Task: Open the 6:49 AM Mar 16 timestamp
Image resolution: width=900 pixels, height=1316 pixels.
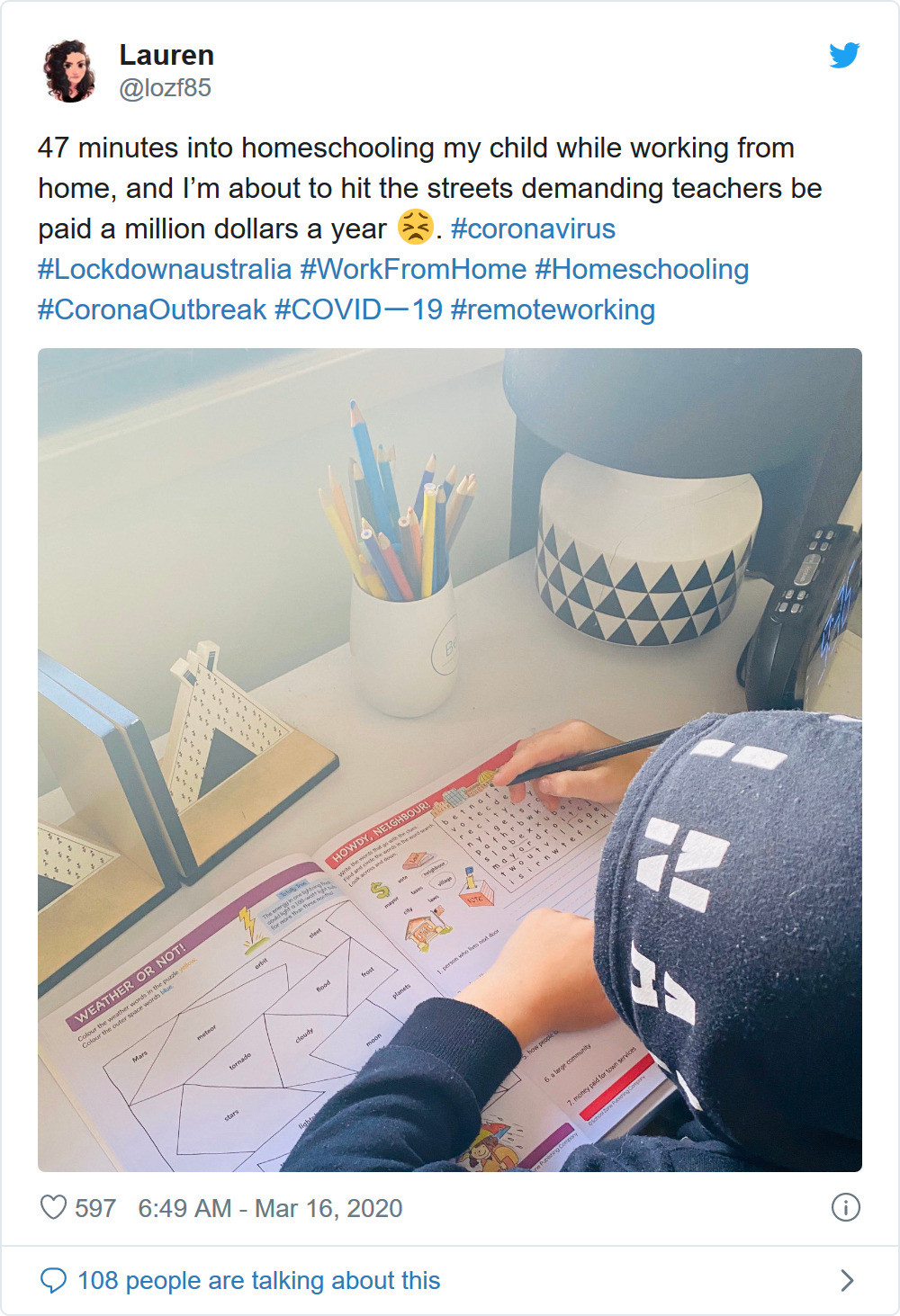Action: coord(270,1208)
